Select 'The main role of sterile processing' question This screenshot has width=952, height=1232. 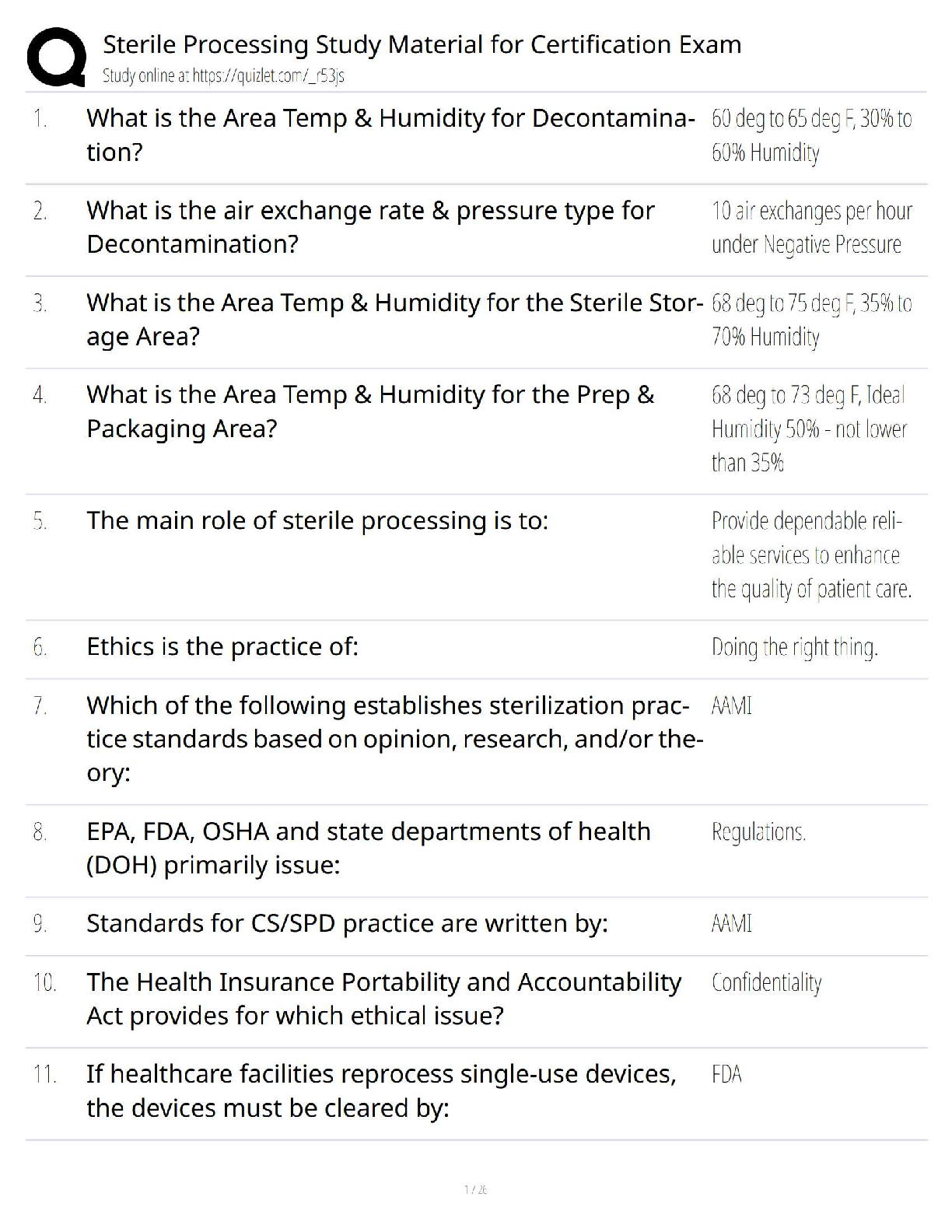pos(317,520)
